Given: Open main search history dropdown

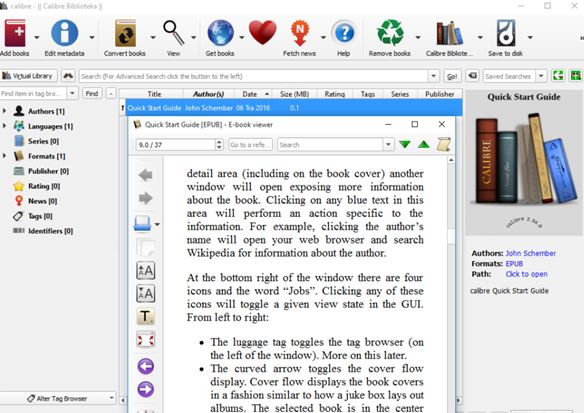Looking at the screenshot, I should (434, 76).
